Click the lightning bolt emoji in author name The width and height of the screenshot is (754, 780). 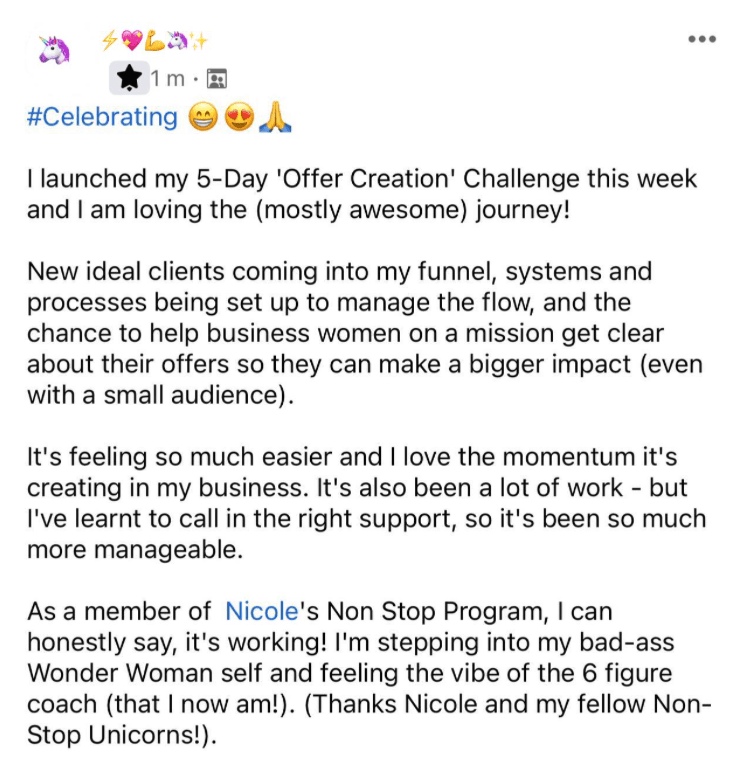tap(109, 40)
